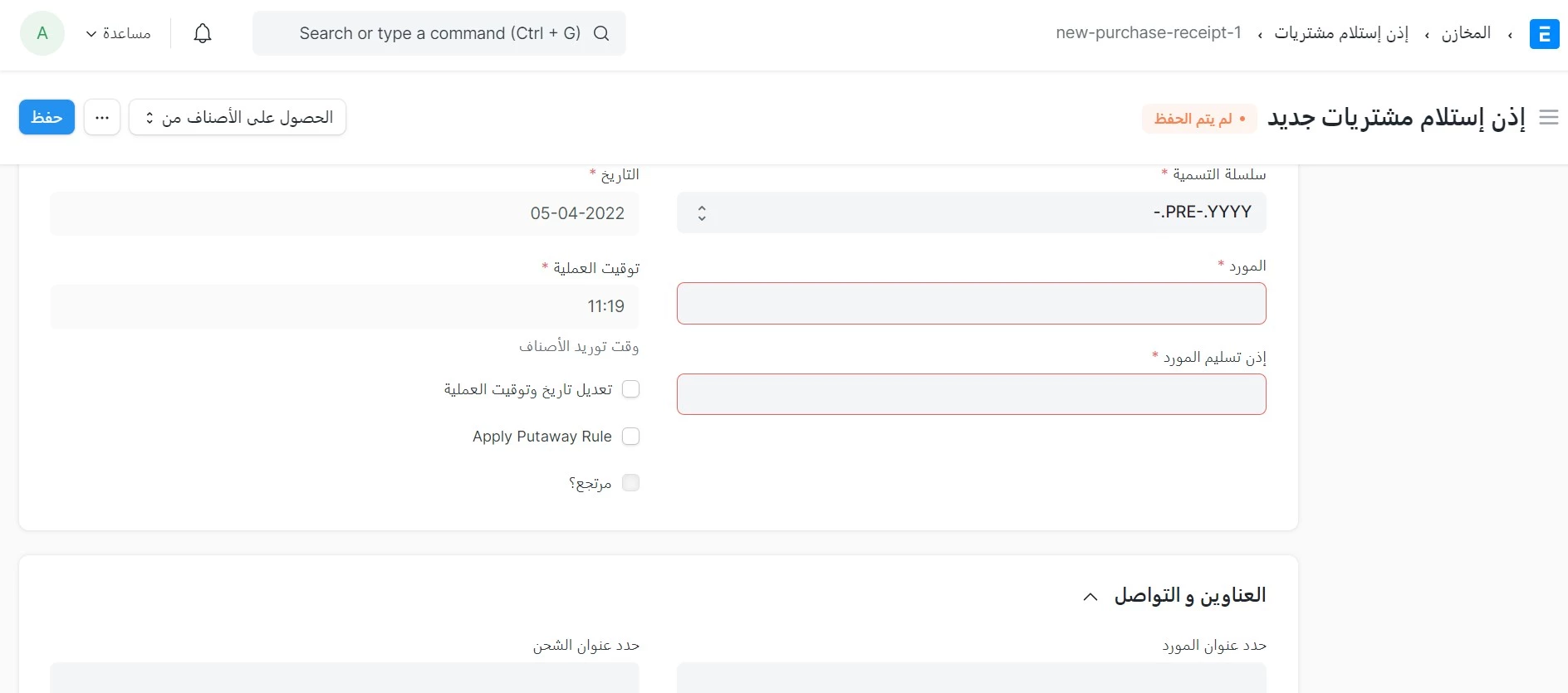Click the المورد supplier field
The width and height of the screenshot is (1568, 693).
click(x=972, y=303)
